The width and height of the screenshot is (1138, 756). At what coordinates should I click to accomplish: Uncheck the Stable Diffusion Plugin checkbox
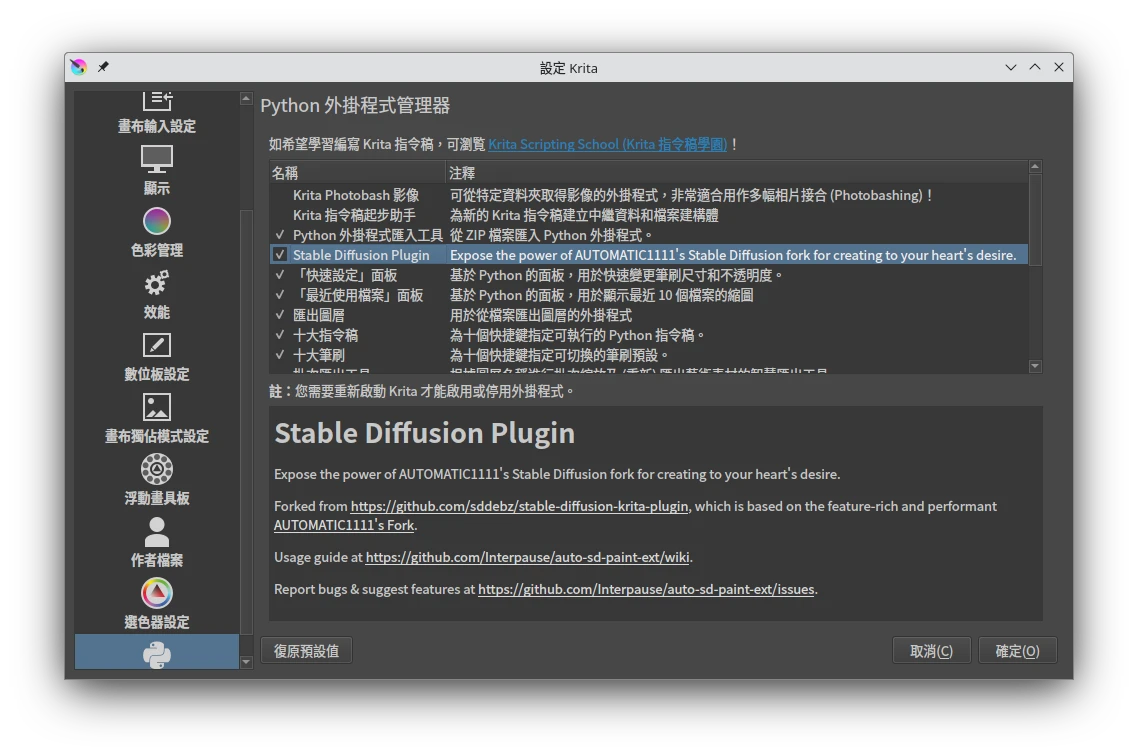coord(280,255)
